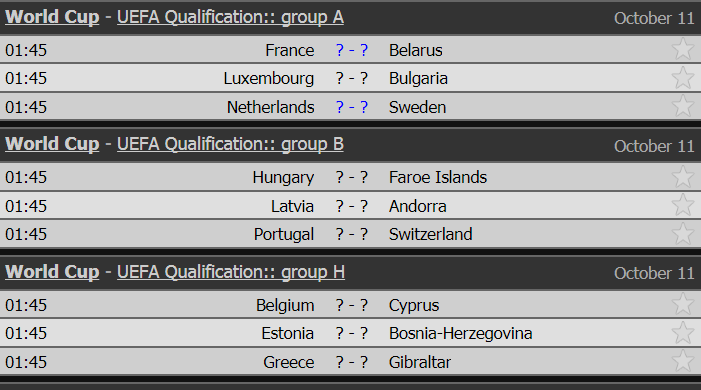Star the France vs Belarus match
Image resolution: width=701 pixels, height=390 pixels.
pyautogui.click(x=683, y=49)
